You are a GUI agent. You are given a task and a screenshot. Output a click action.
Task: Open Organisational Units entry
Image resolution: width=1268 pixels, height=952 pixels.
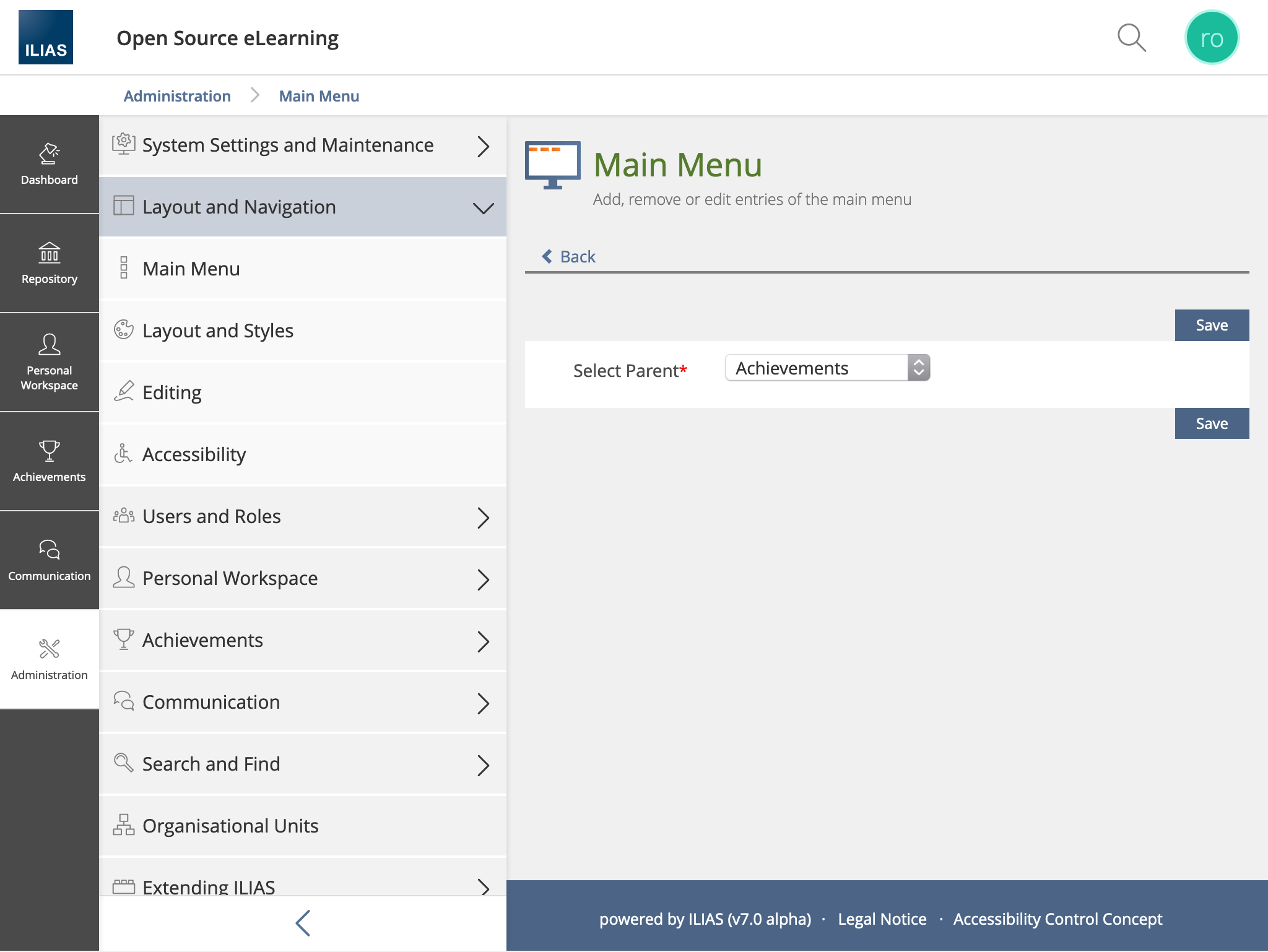click(x=230, y=826)
